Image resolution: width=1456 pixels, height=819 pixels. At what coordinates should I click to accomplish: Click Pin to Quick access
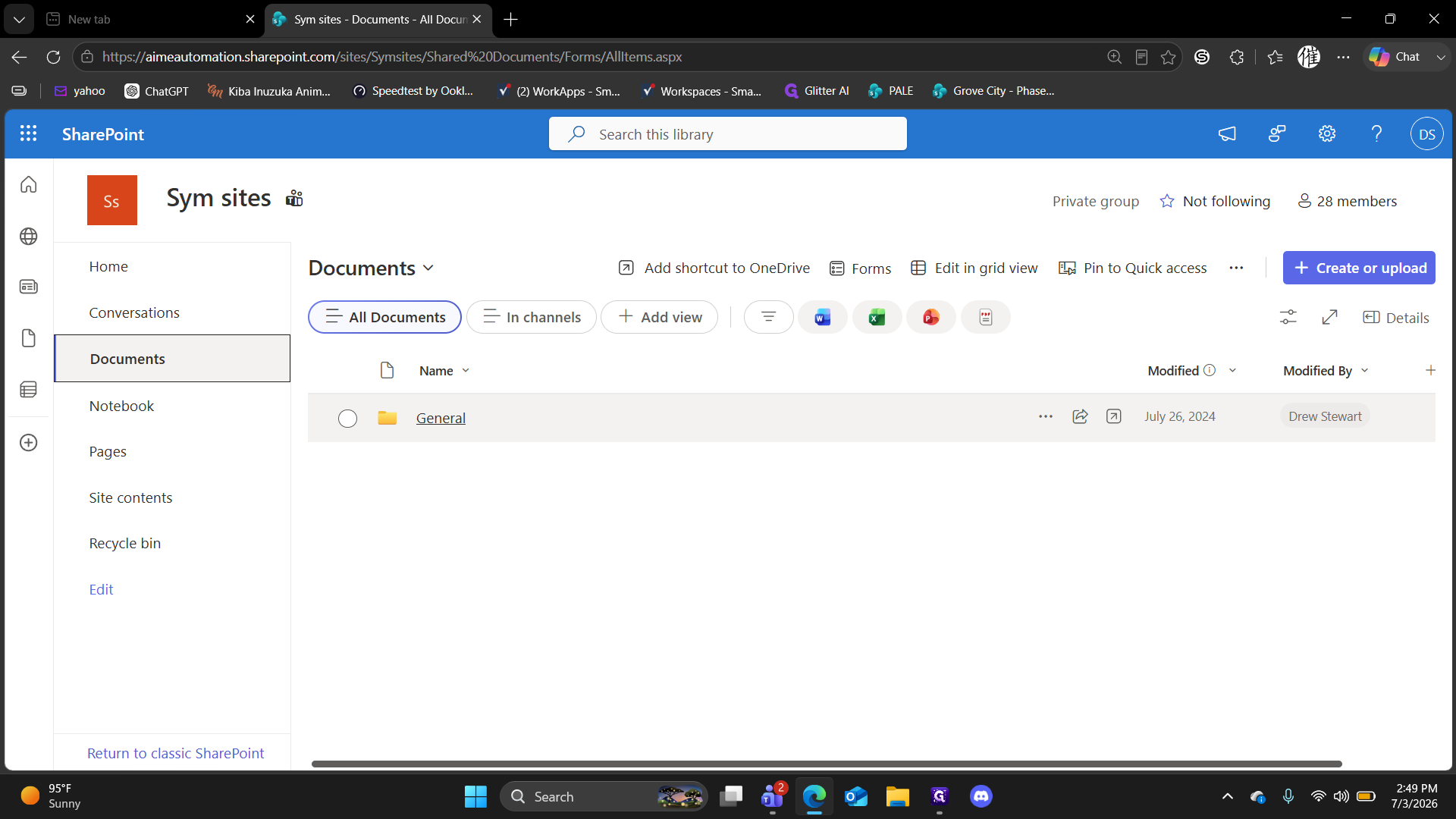point(1133,268)
